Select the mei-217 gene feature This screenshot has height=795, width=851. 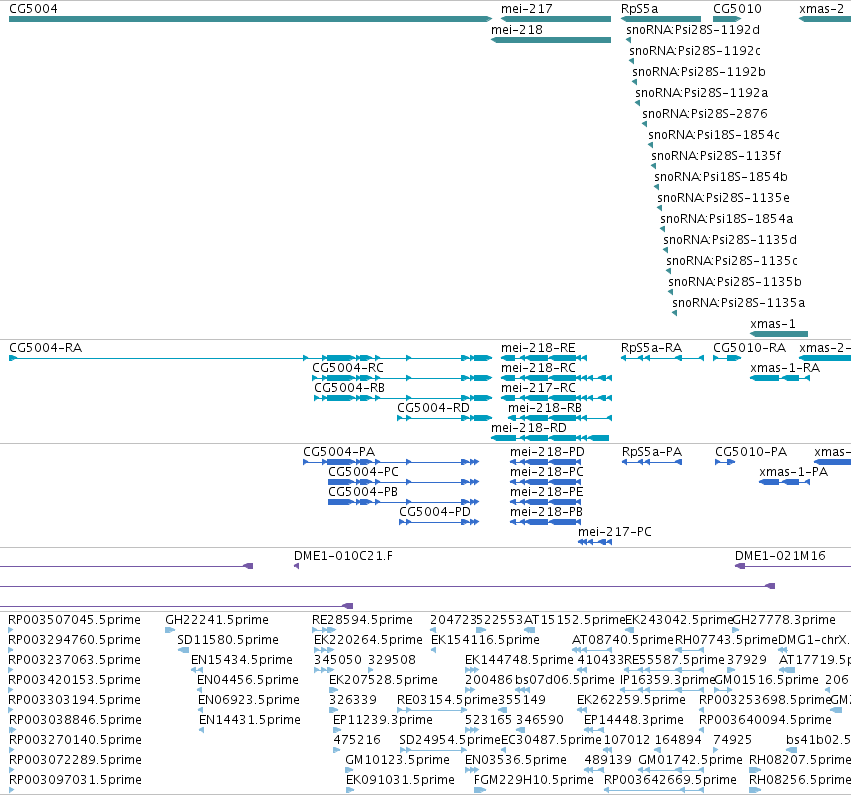[x=556, y=19]
